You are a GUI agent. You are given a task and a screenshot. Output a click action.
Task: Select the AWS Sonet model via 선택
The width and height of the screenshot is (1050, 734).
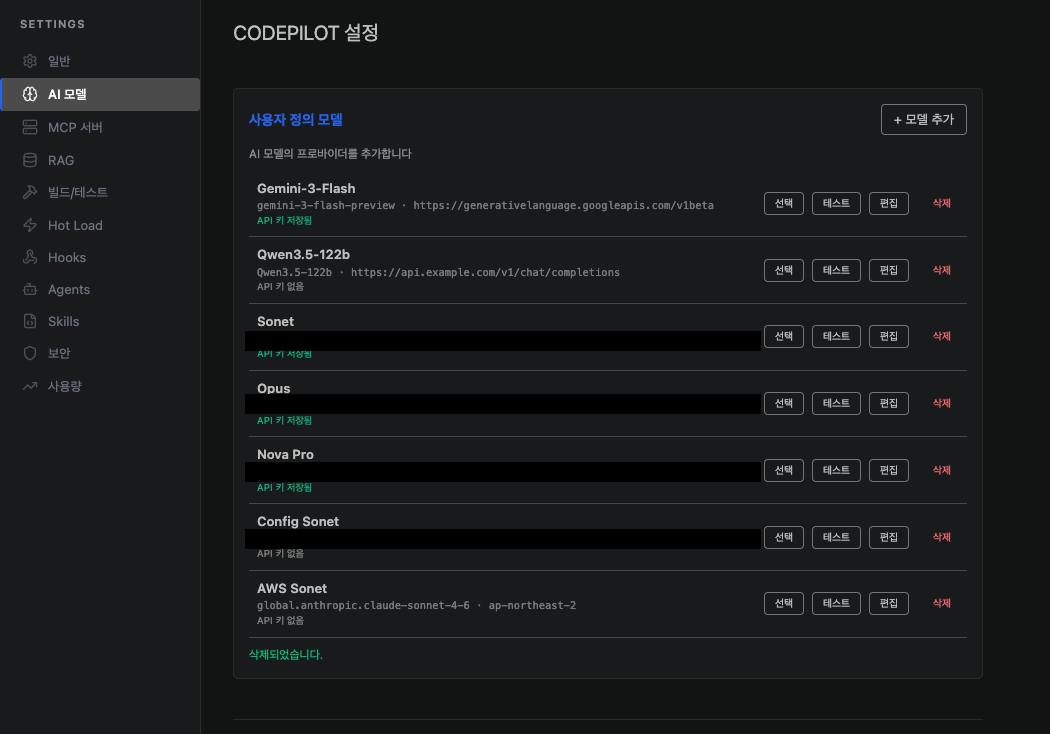(783, 603)
